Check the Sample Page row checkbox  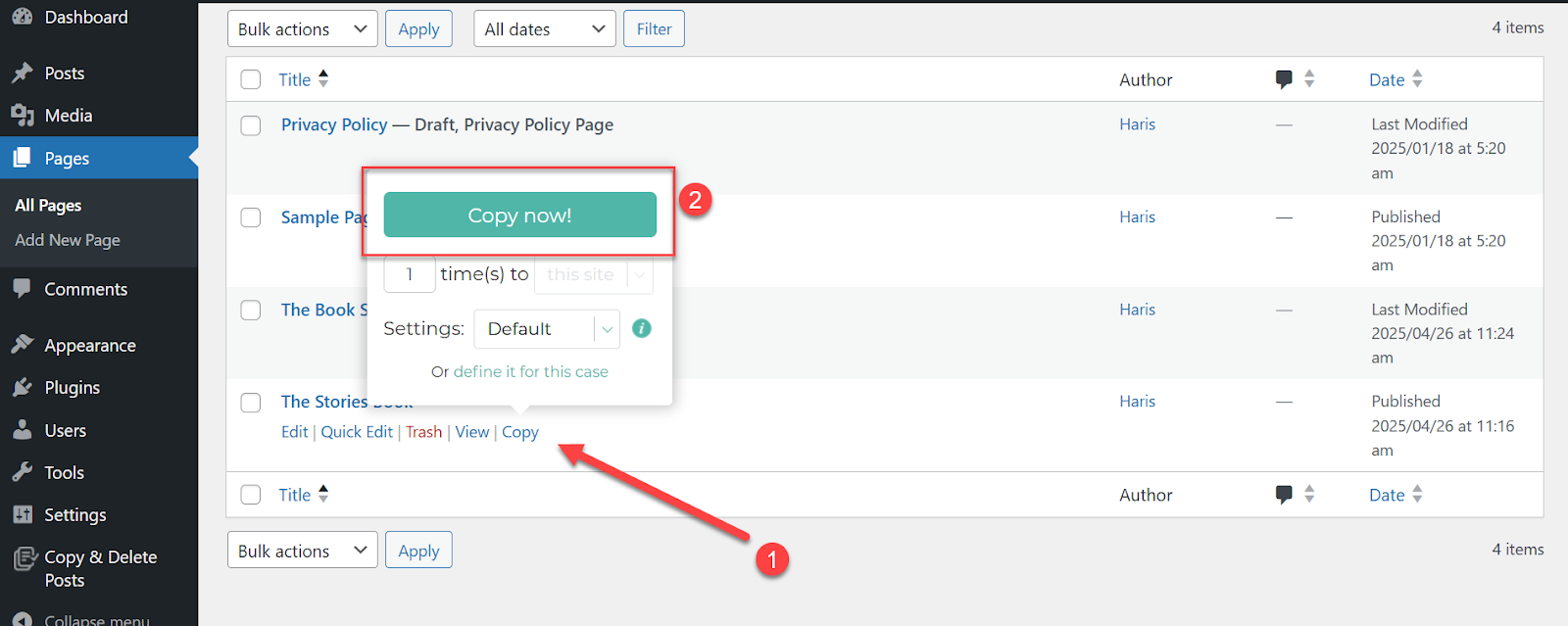click(x=251, y=217)
